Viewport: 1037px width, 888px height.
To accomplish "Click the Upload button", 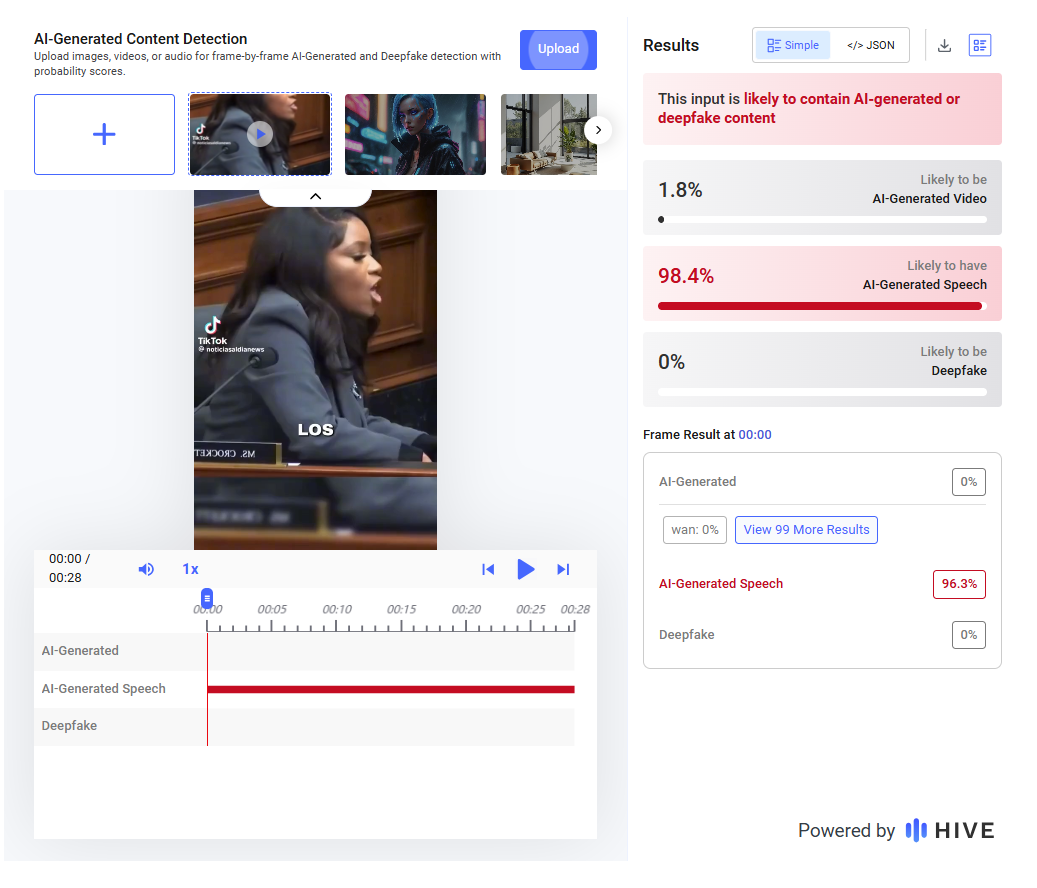I will click(558, 49).
